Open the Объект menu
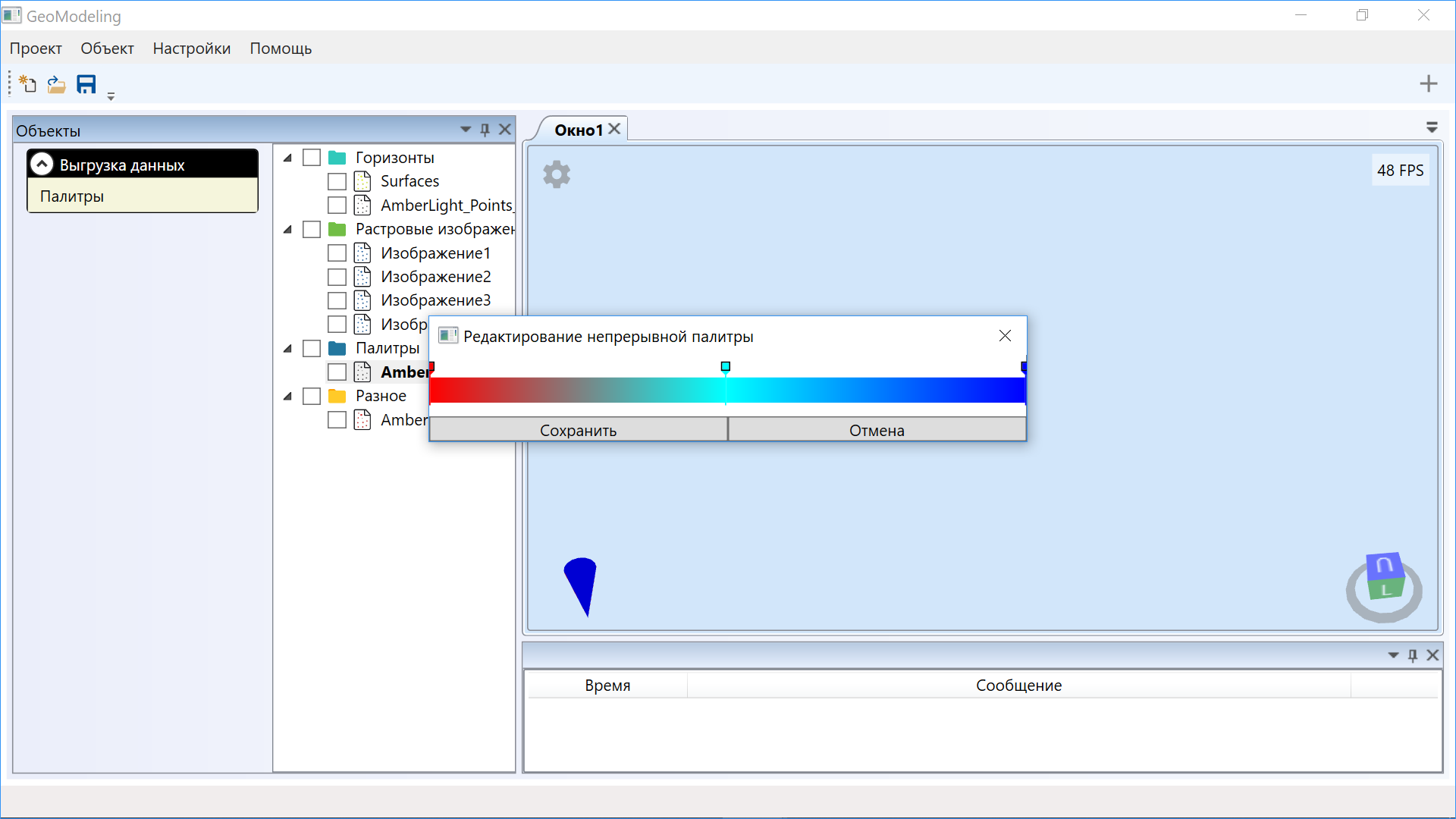This screenshot has width=1456, height=819. (x=107, y=49)
